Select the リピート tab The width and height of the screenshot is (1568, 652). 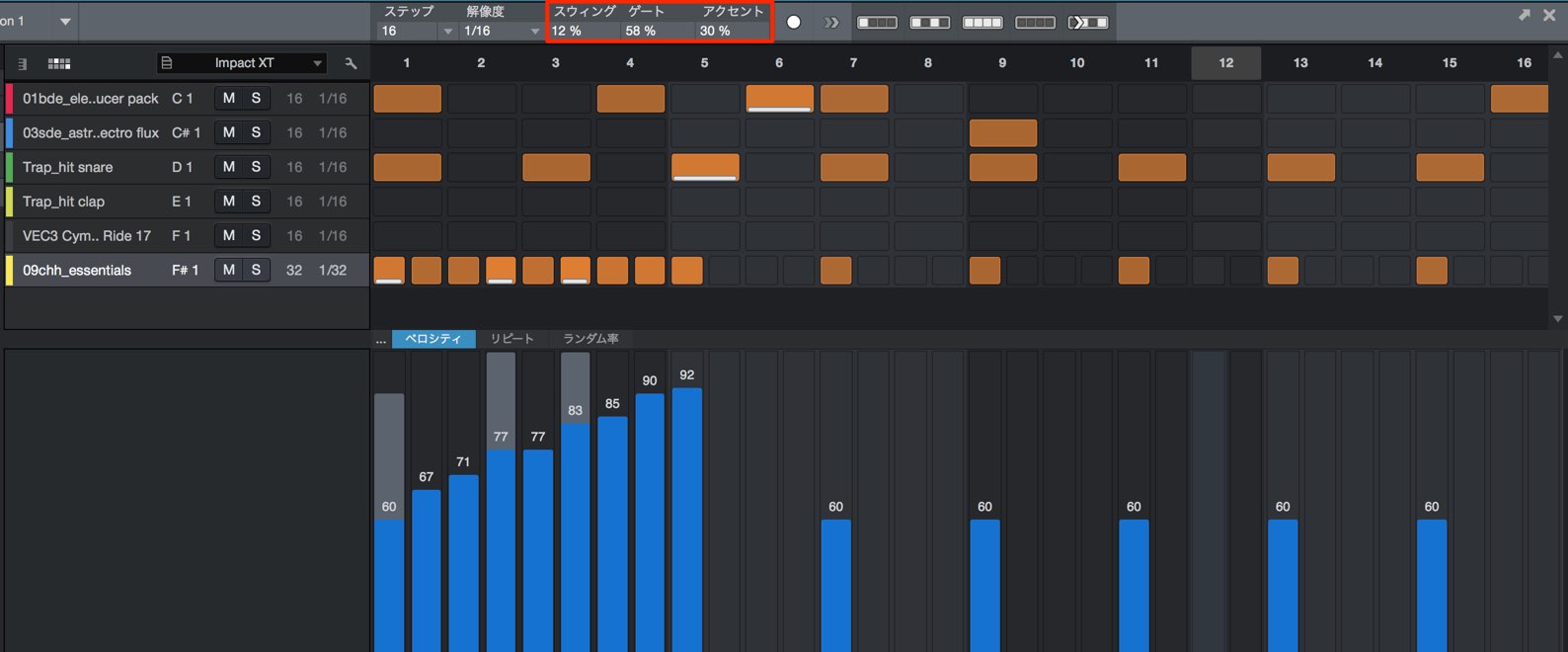click(x=512, y=339)
